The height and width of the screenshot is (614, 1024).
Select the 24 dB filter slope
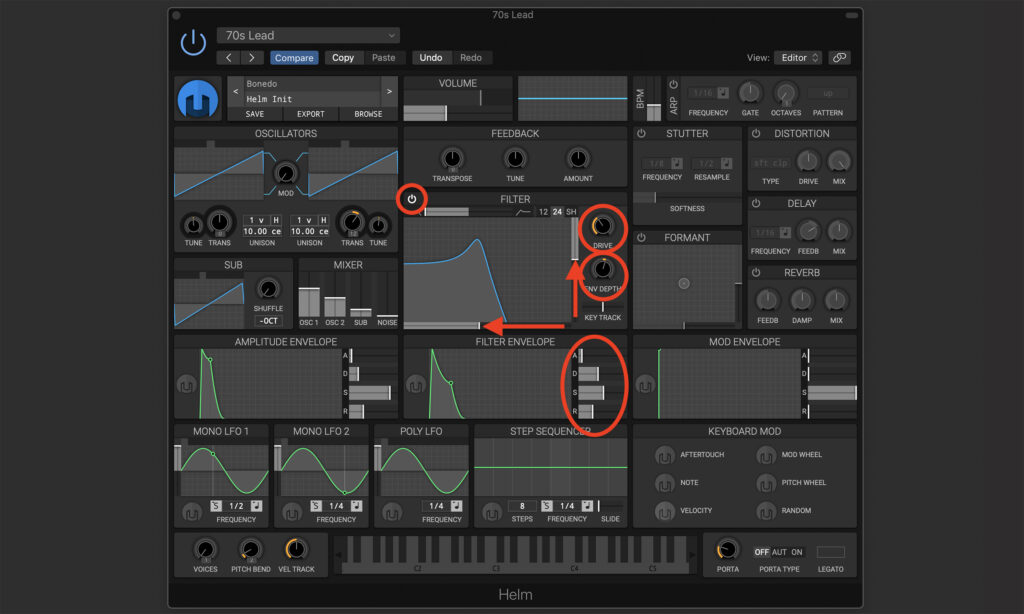pos(557,212)
